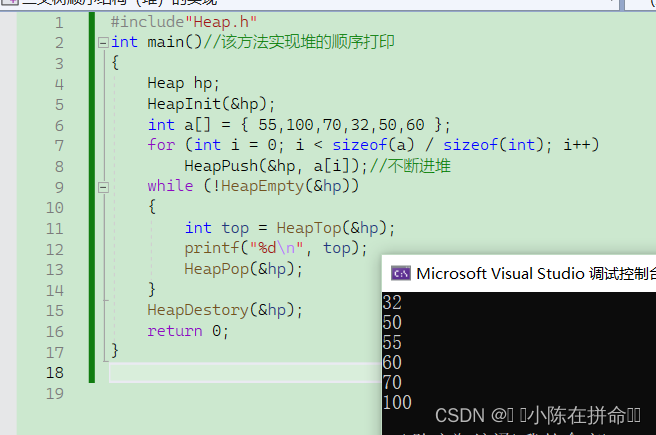The height and width of the screenshot is (435, 656).
Task: Click Microsoft Visual Studio debug console title
Action: pos(536,274)
